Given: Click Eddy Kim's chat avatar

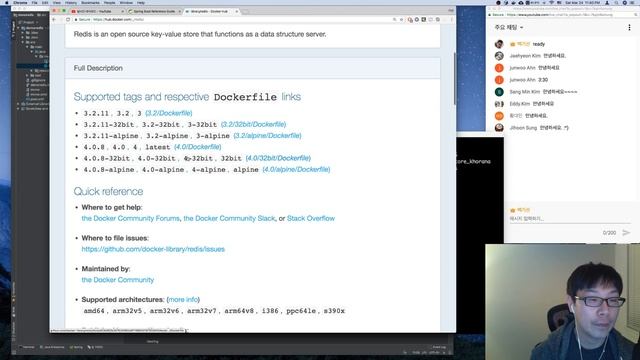Looking at the screenshot, I should click(499, 104).
